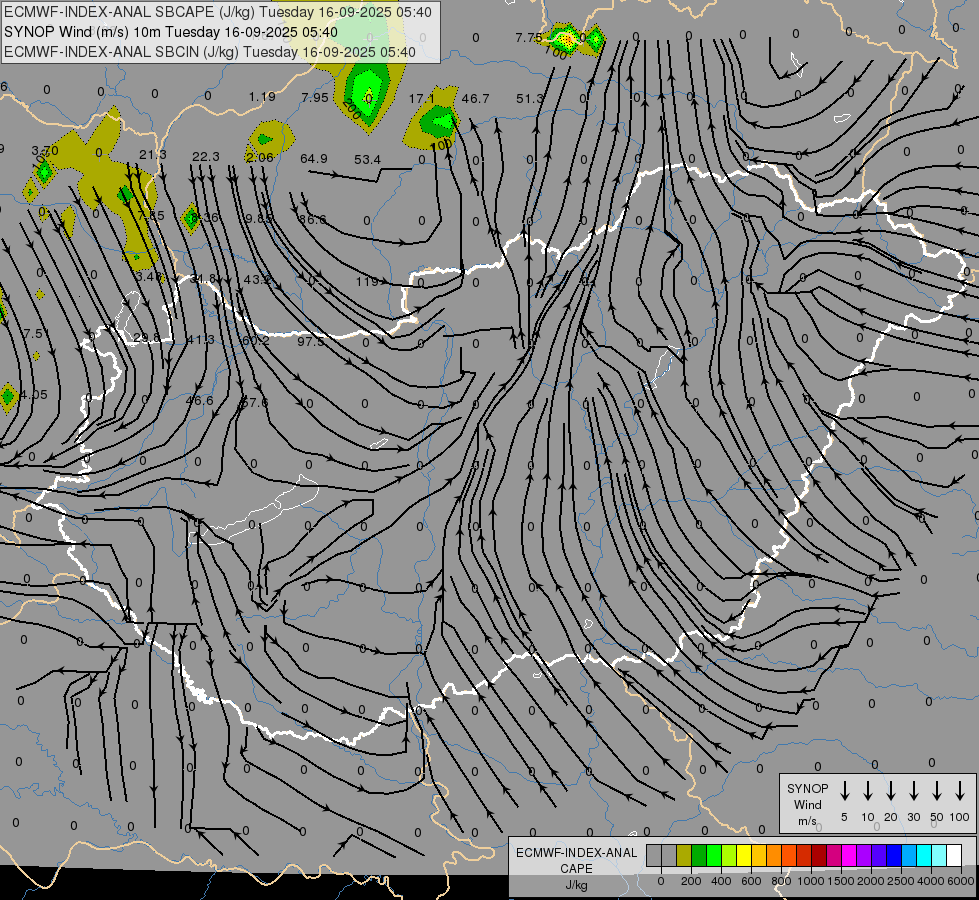Pick the dark green CAPE legend swatch
The height and width of the screenshot is (900, 979).
(699, 855)
